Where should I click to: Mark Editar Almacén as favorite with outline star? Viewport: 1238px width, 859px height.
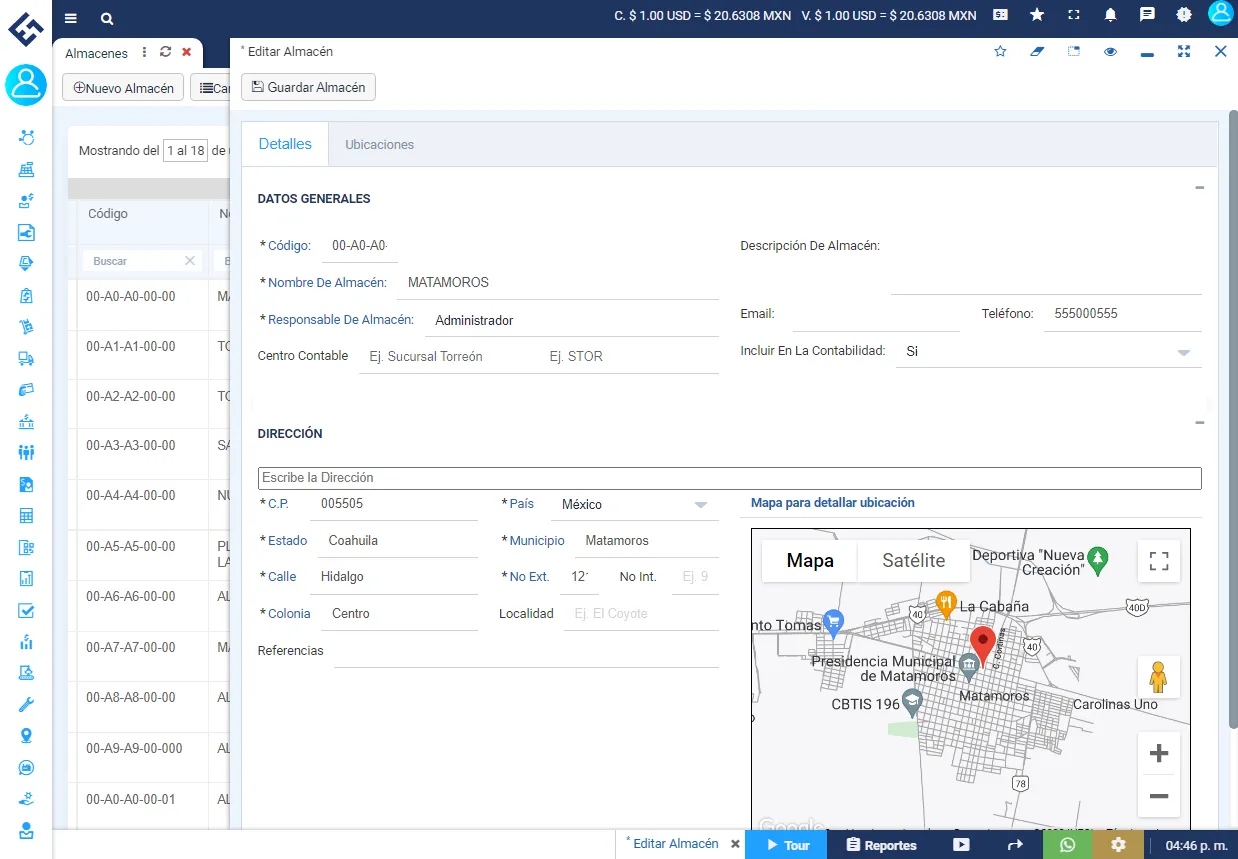pyautogui.click(x=1000, y=51)
